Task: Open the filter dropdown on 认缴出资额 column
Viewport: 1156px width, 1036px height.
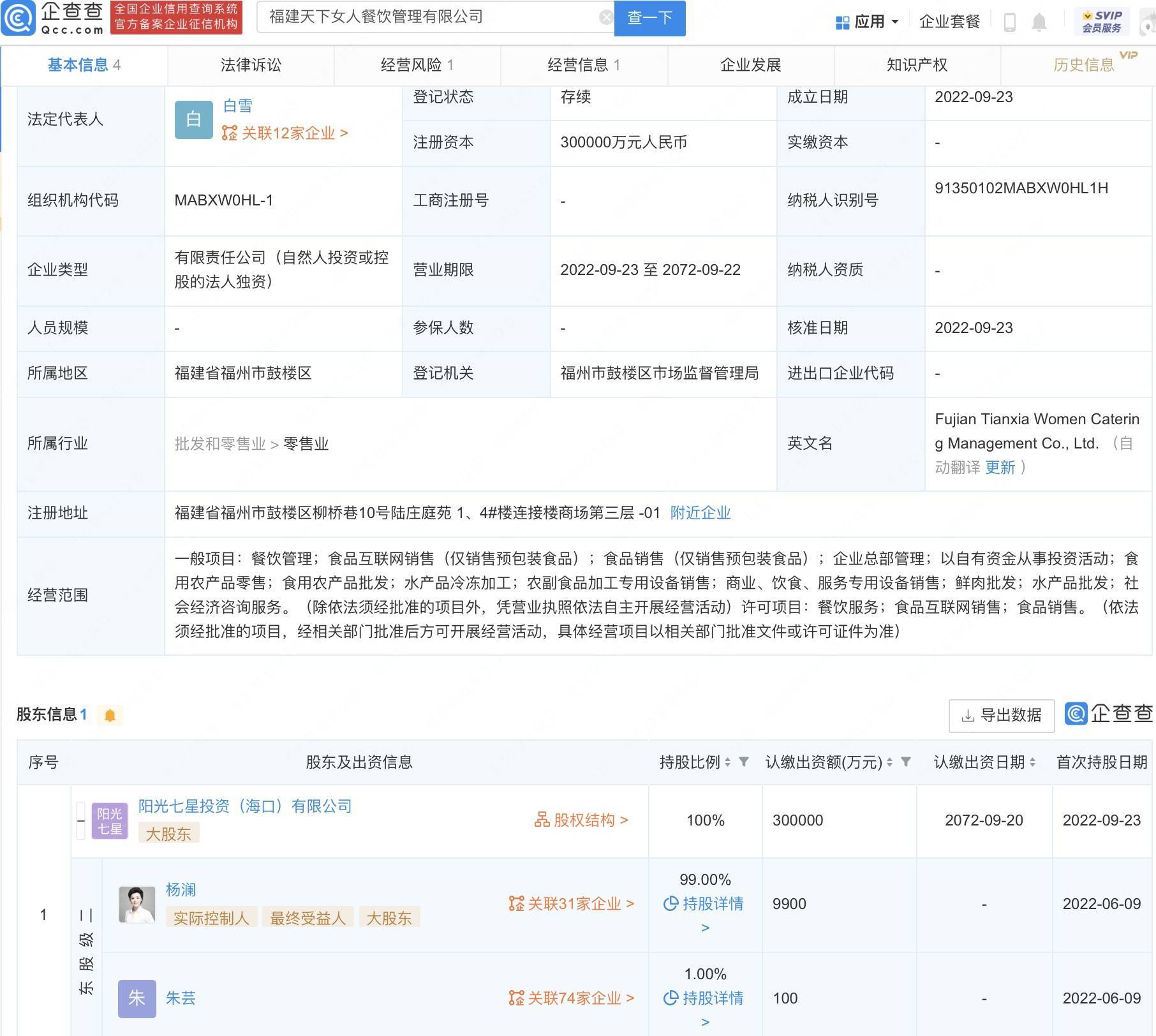Action: (905, 762)
